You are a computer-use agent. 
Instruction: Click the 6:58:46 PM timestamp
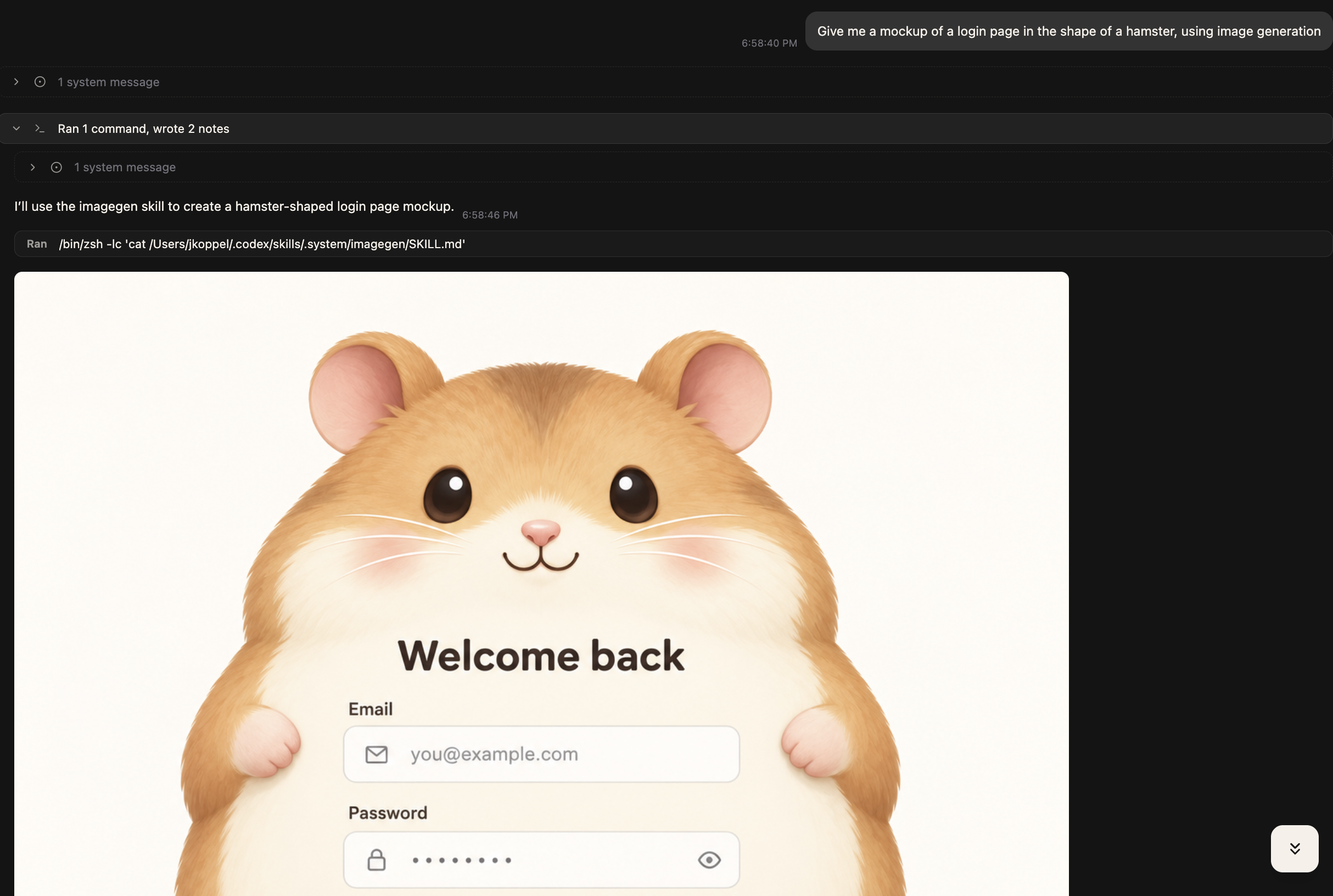tap(490, 215)
